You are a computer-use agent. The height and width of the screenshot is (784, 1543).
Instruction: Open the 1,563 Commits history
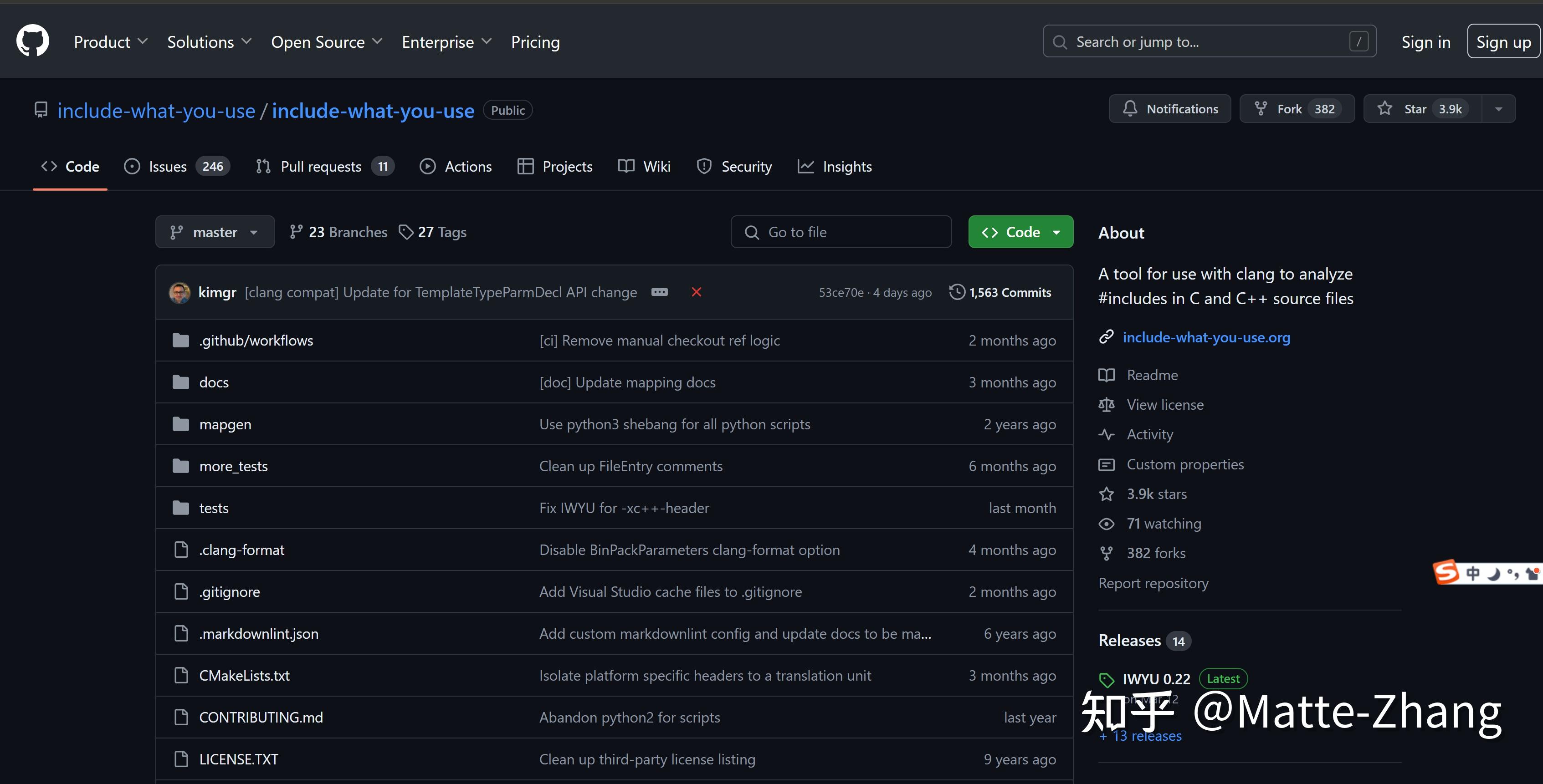pyautogui.click(x=1000, y=292)
